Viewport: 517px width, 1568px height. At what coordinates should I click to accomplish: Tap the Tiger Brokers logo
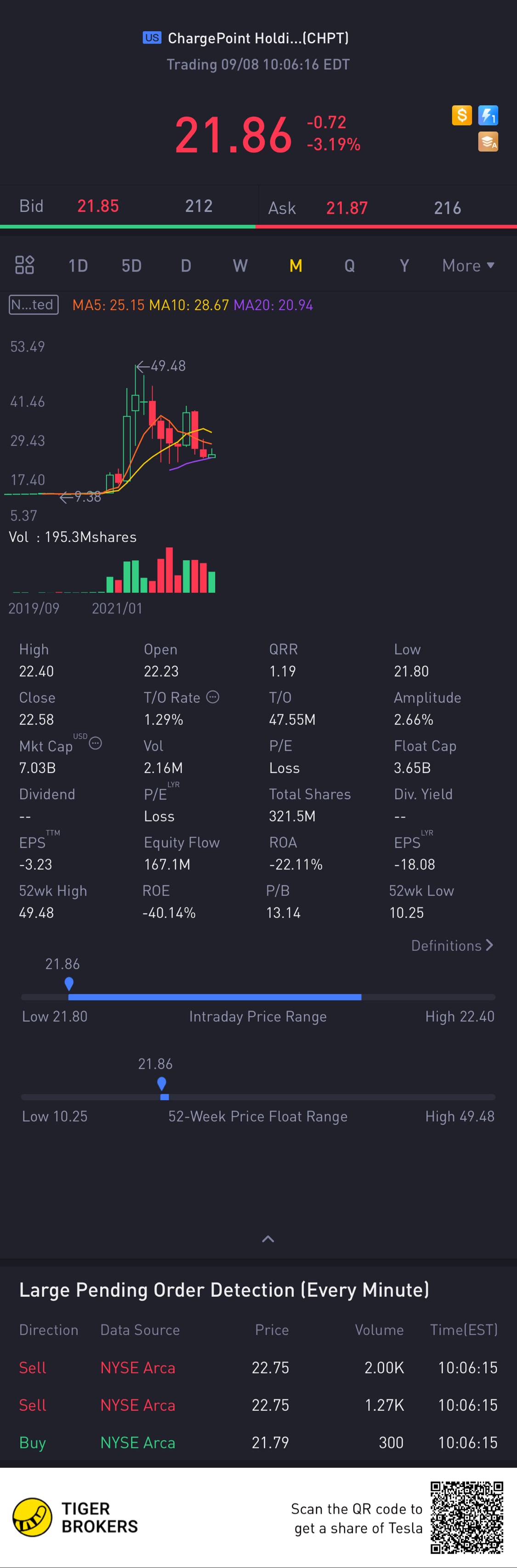point(75,1517)
